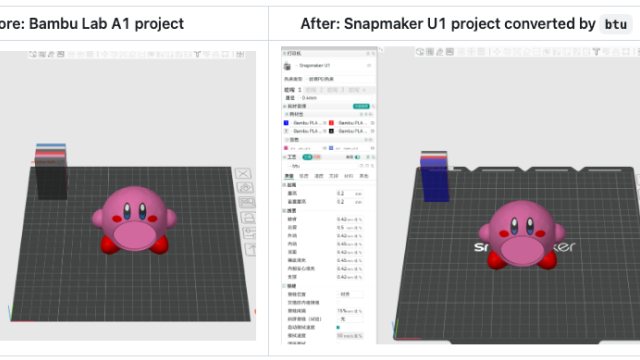Click the black filament color swatch
Viewport: 640px width, 360px height.
tap(331, 131)
